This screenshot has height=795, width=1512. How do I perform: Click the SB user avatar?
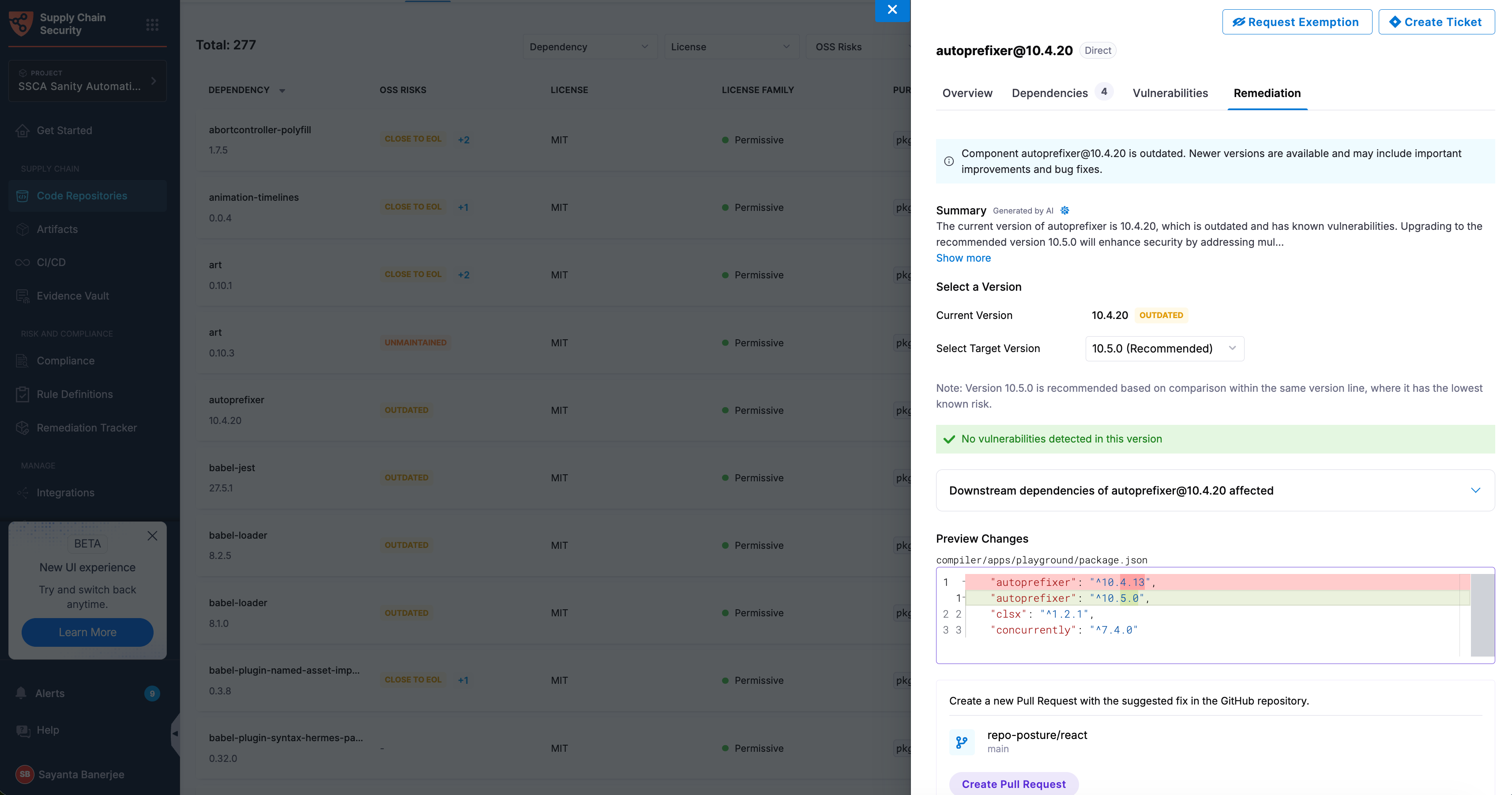pyautogui.click(x=24, y=774)
